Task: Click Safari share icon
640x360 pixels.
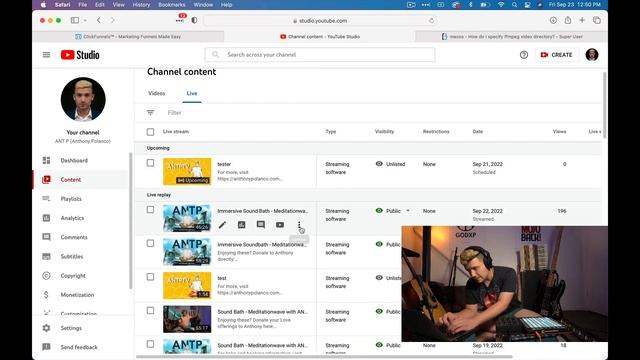Action: 568,20
